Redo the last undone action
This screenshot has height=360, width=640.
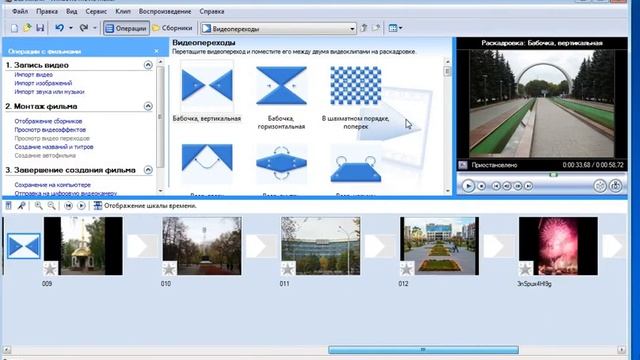coord(84,28)
